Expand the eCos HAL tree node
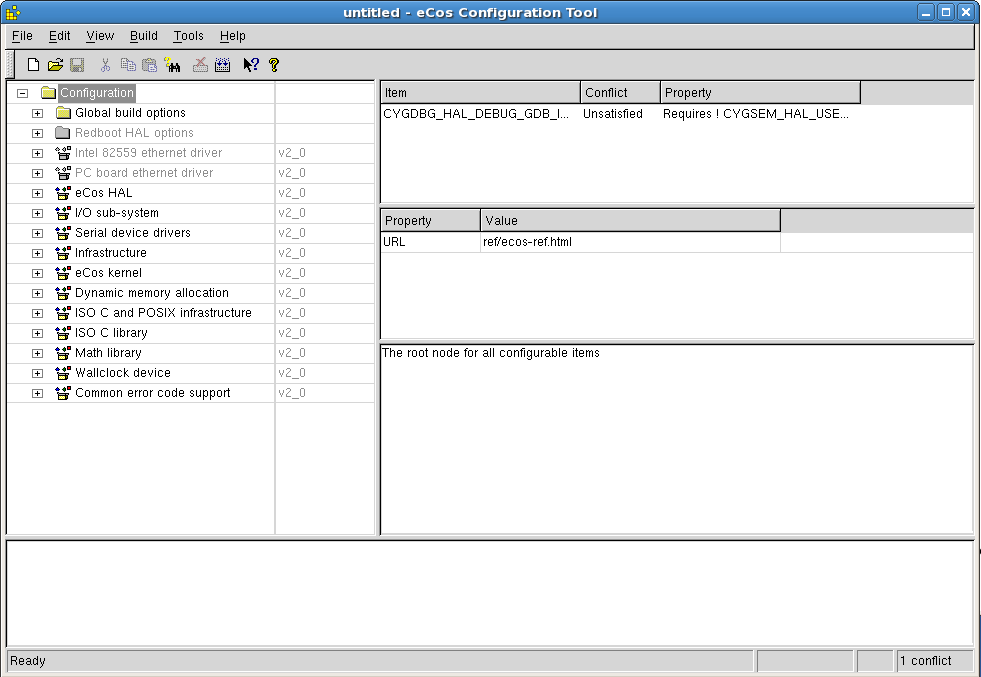This screenshot has width=981, height=677. click(37, 193)
